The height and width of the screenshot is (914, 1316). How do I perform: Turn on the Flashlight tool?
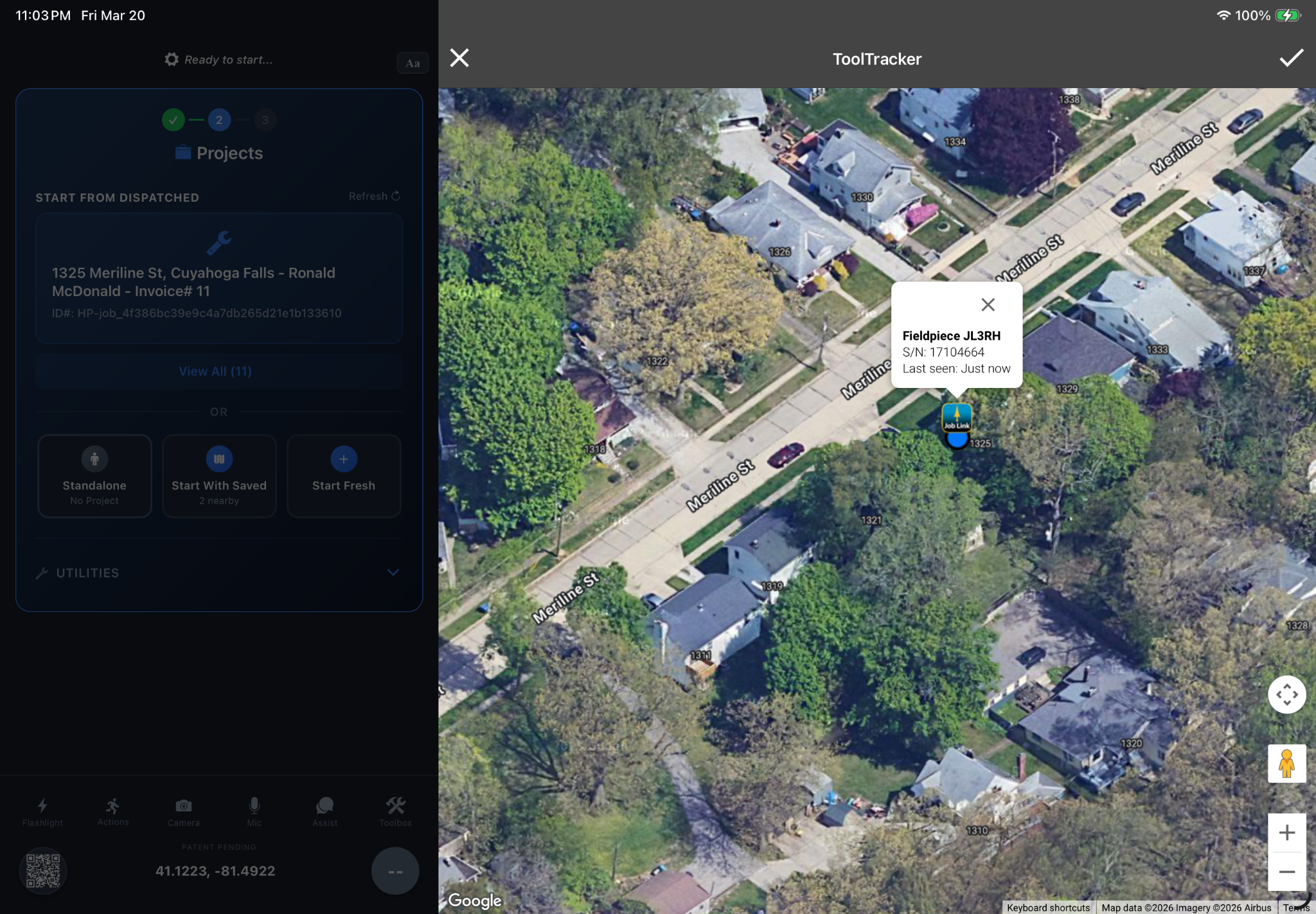pyautogui.click(x=42, y=811)
